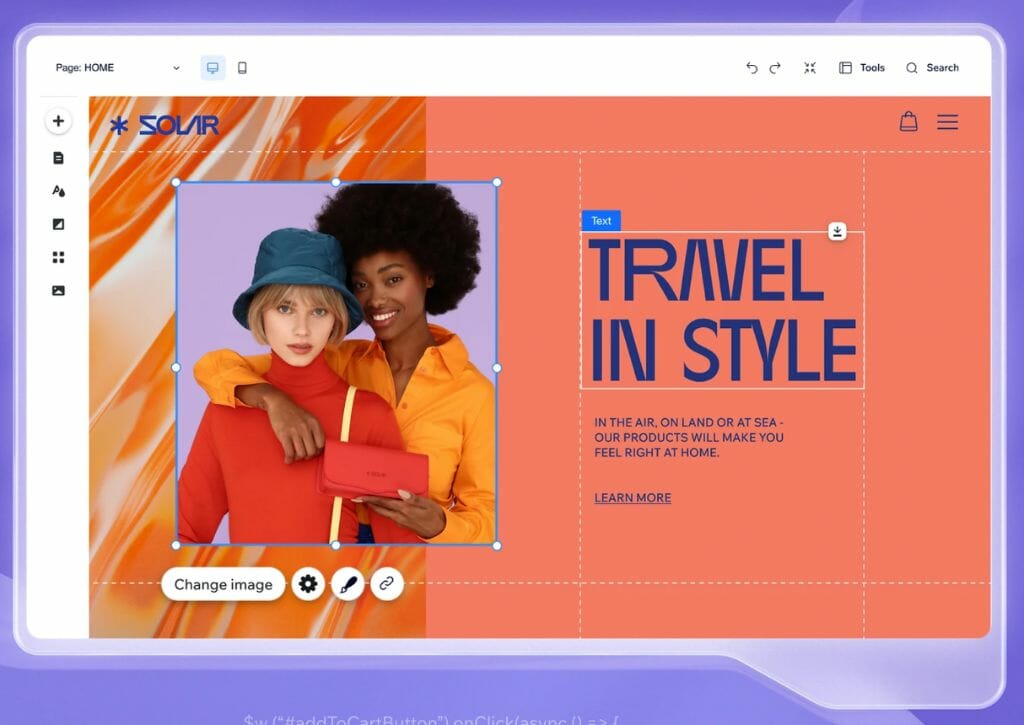Expand the Page: HOME dropdown
The height and width of the screenshot is (725, 1024).
coord(118,68)
